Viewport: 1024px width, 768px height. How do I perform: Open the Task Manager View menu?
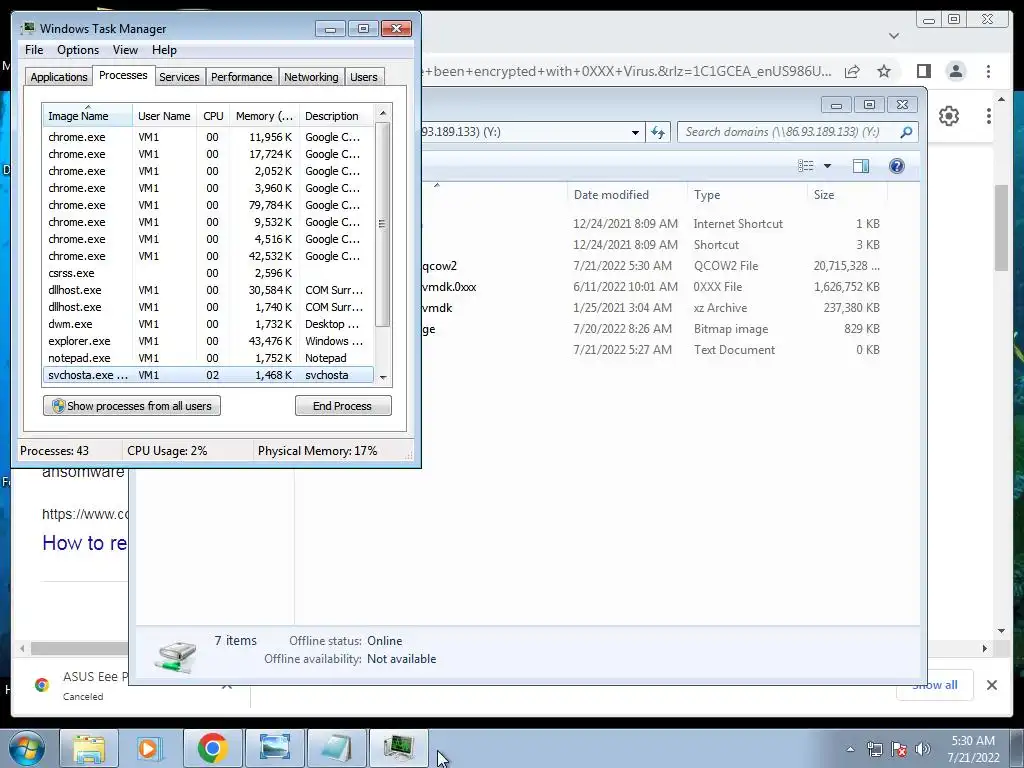pyautogui.click(x=125, y=50)
